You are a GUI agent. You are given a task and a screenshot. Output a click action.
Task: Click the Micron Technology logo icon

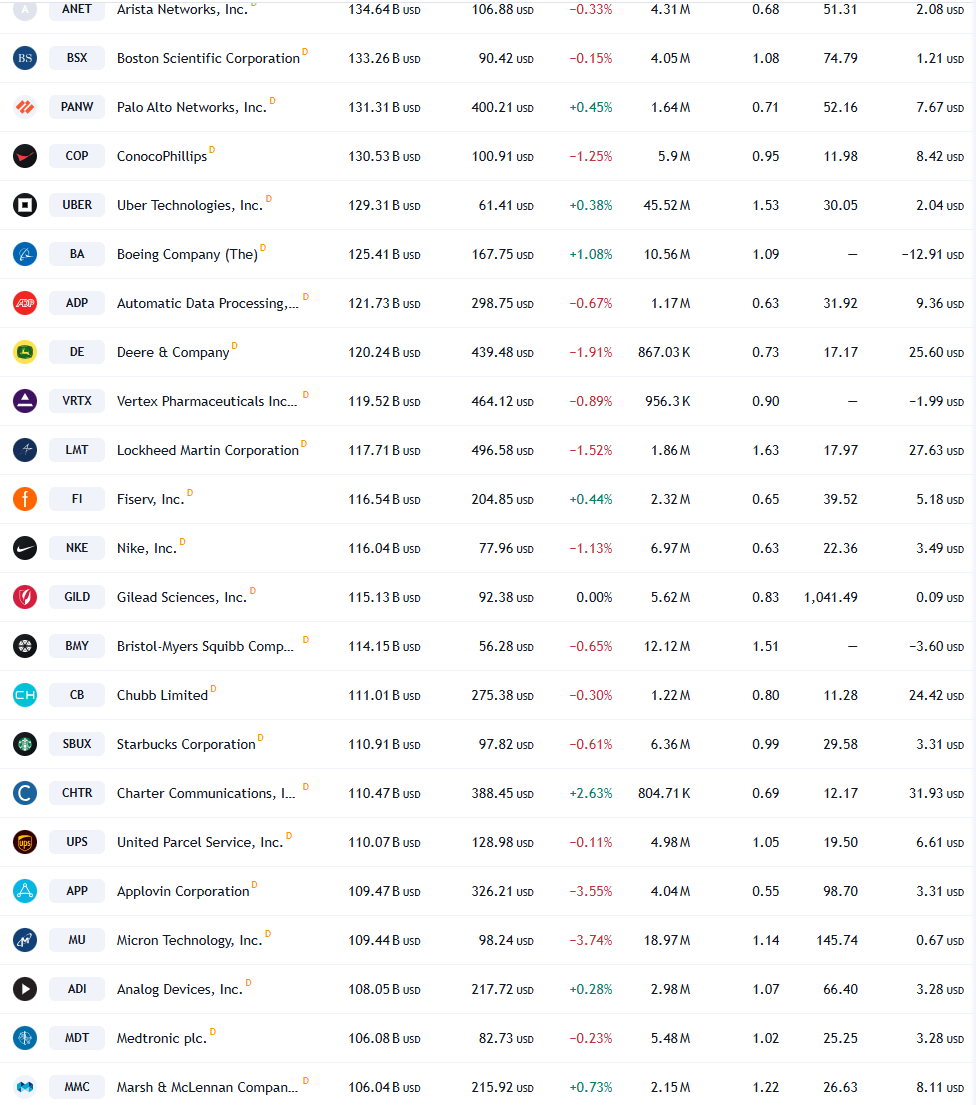(x=25, y=939)
